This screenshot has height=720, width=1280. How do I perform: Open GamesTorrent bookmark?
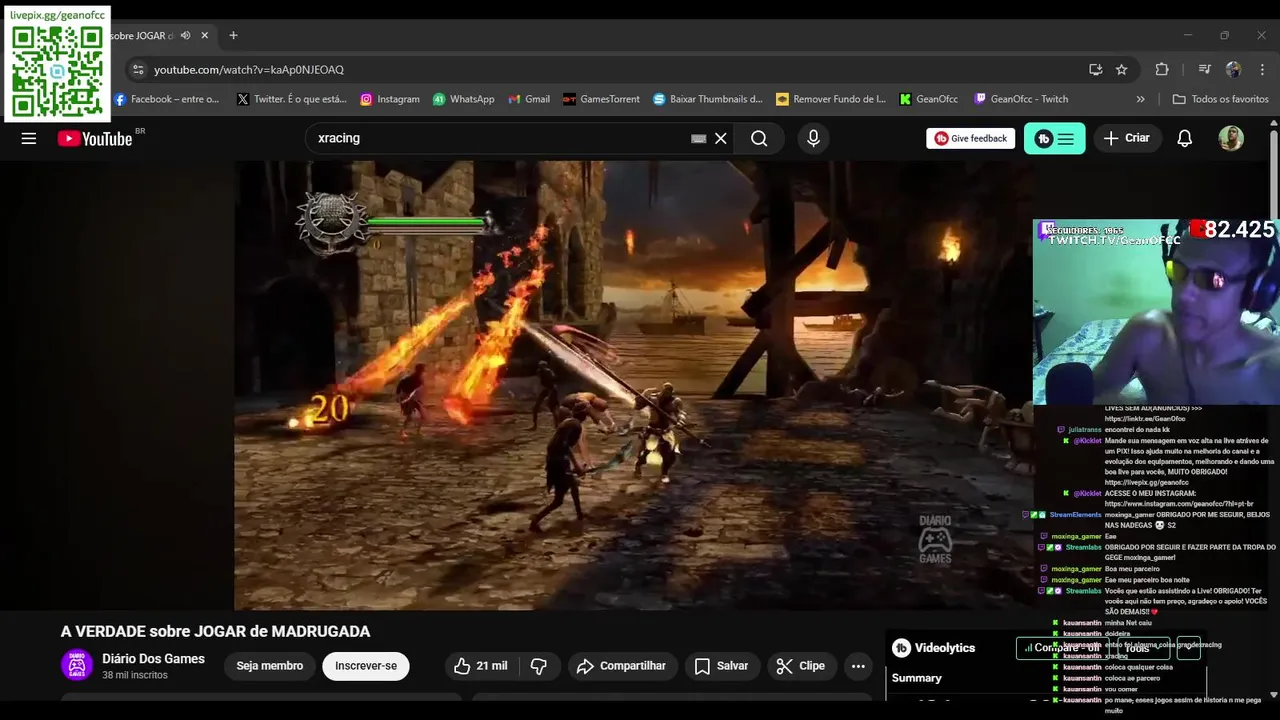(x=601, y=99)
